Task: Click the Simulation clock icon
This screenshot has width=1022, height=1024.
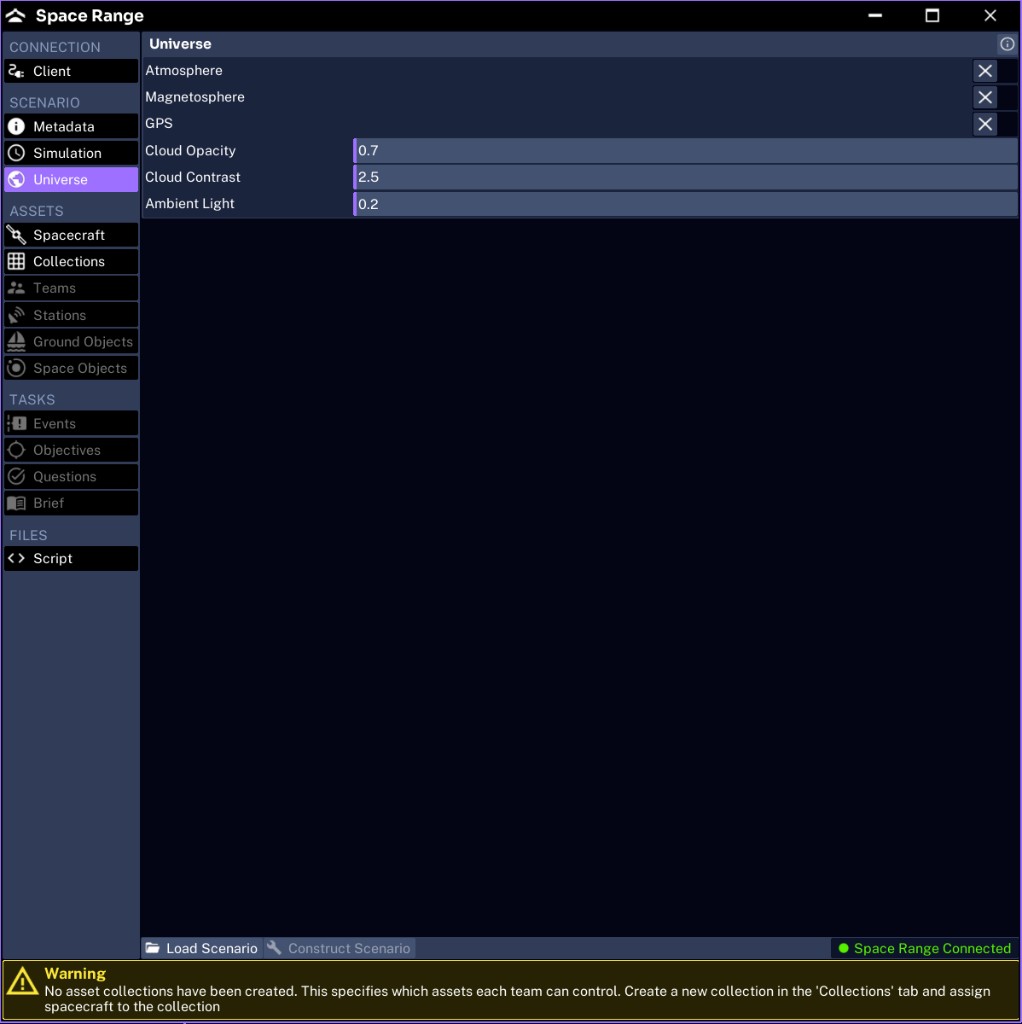Action: coord(16,153)
